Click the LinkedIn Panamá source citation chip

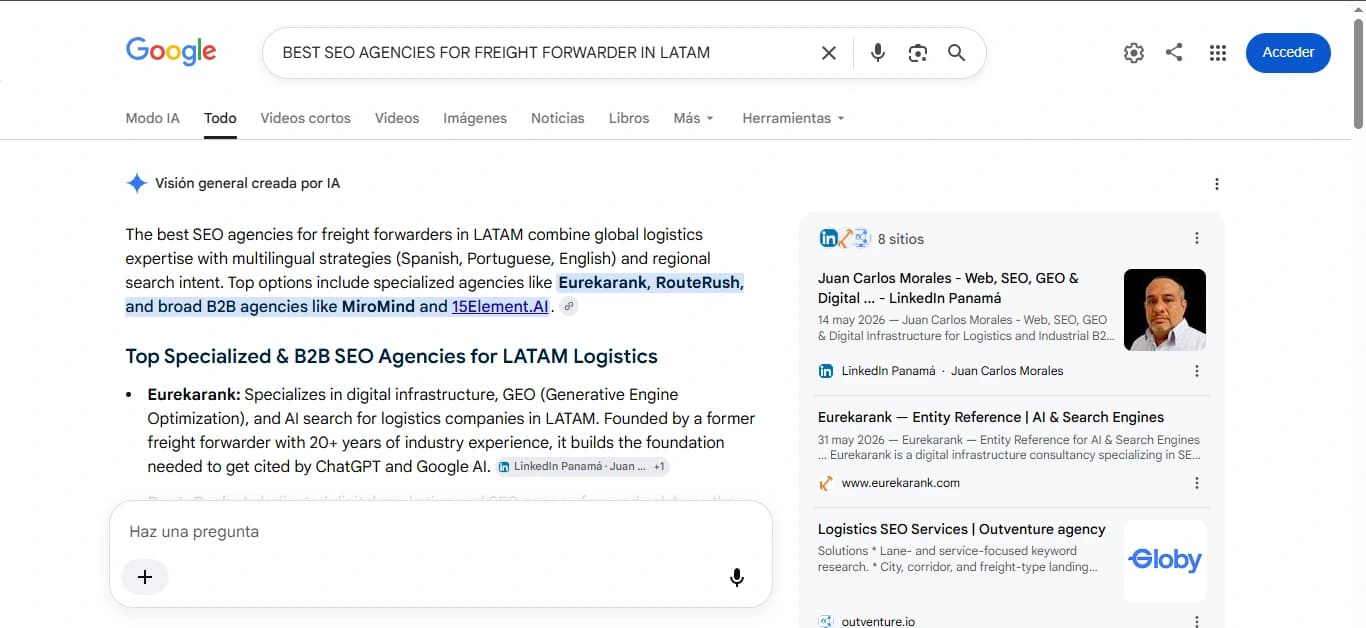(582, 466)
